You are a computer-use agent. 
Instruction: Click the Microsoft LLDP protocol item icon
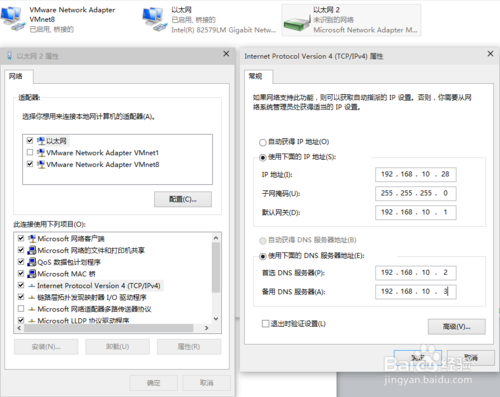pos(32,321)
